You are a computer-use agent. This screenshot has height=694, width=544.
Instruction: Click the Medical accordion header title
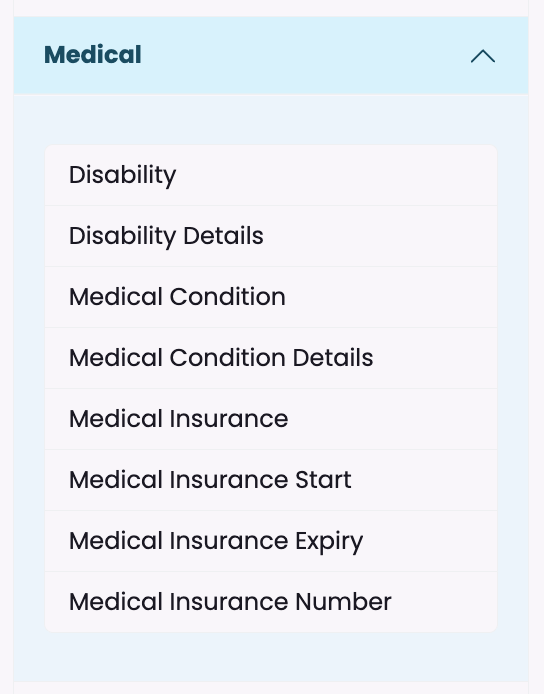tap(93, 55)
